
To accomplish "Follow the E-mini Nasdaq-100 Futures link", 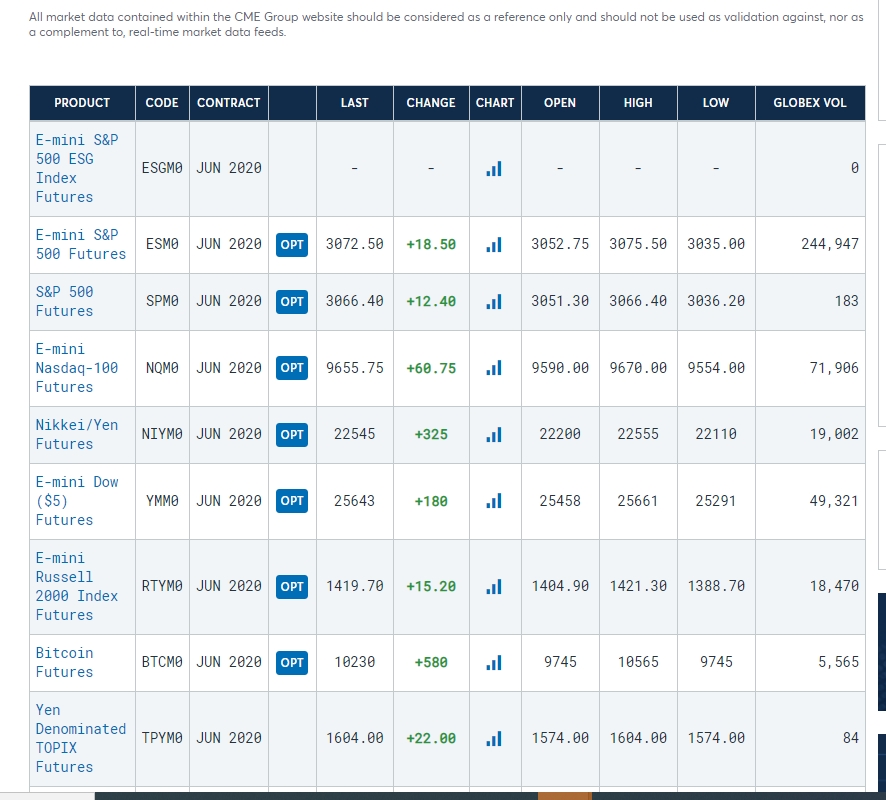I will click(77, 368).
